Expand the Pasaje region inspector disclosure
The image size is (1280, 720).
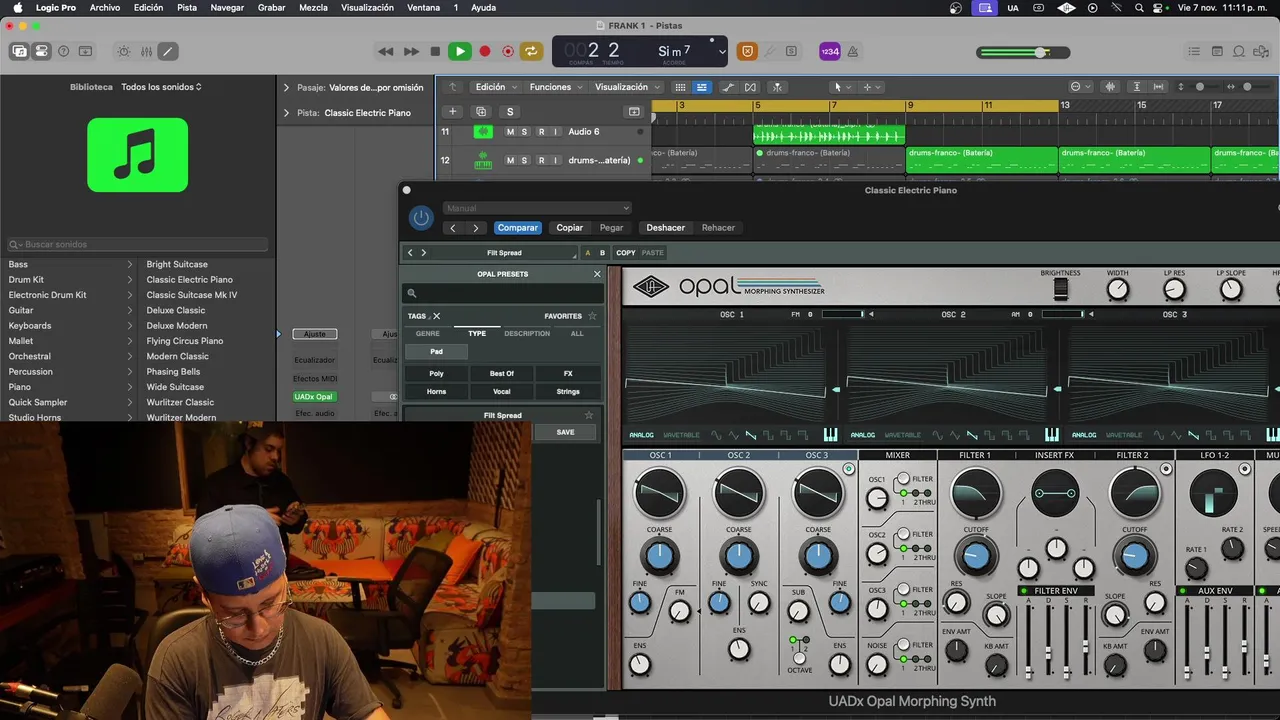[x=286, y=88]
